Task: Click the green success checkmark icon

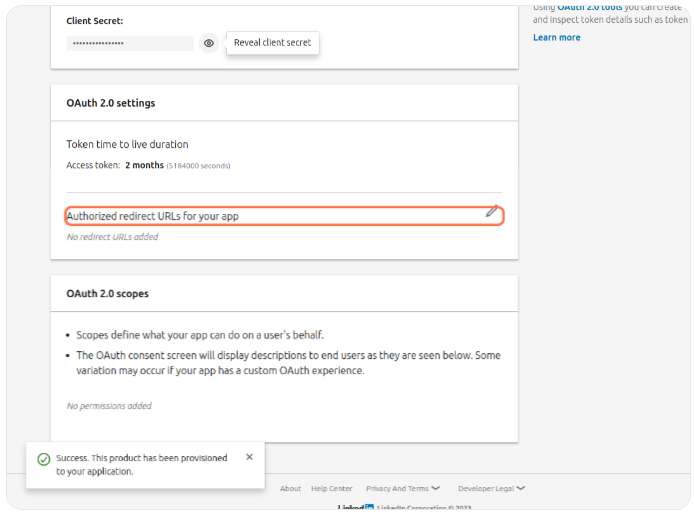Action: point(44,460)
